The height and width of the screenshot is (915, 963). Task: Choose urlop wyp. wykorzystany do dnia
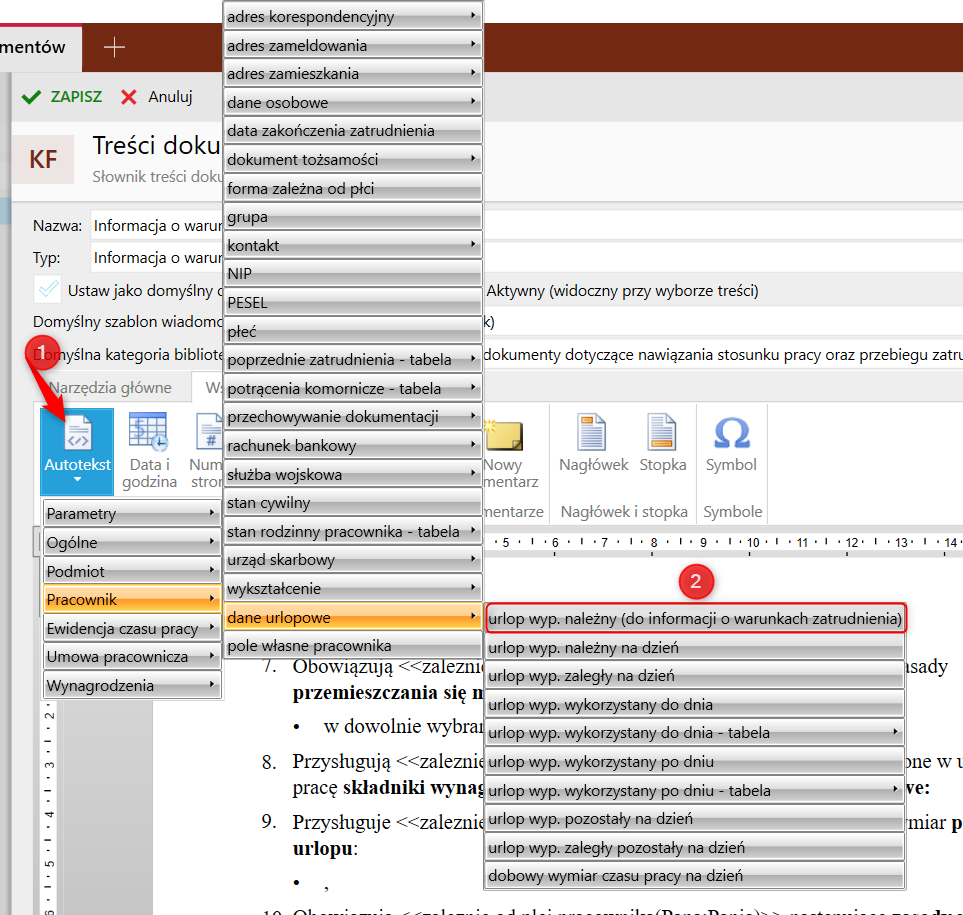tap(695, 704)
